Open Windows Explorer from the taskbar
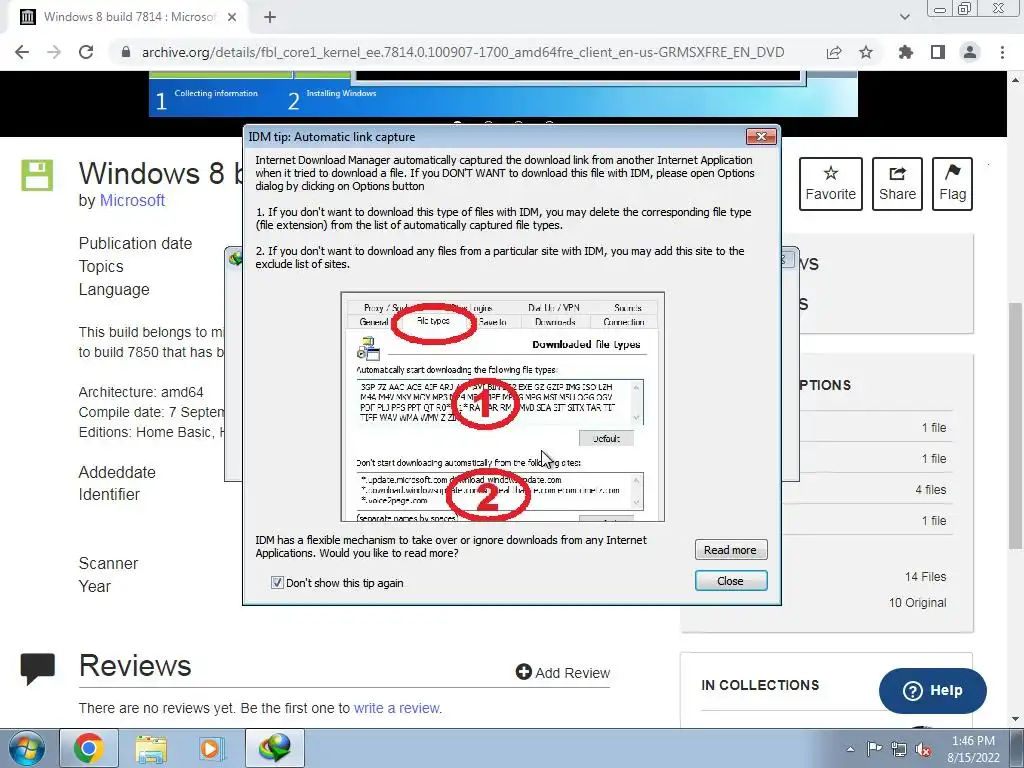Screen dimensions: 1024x768 151,748
